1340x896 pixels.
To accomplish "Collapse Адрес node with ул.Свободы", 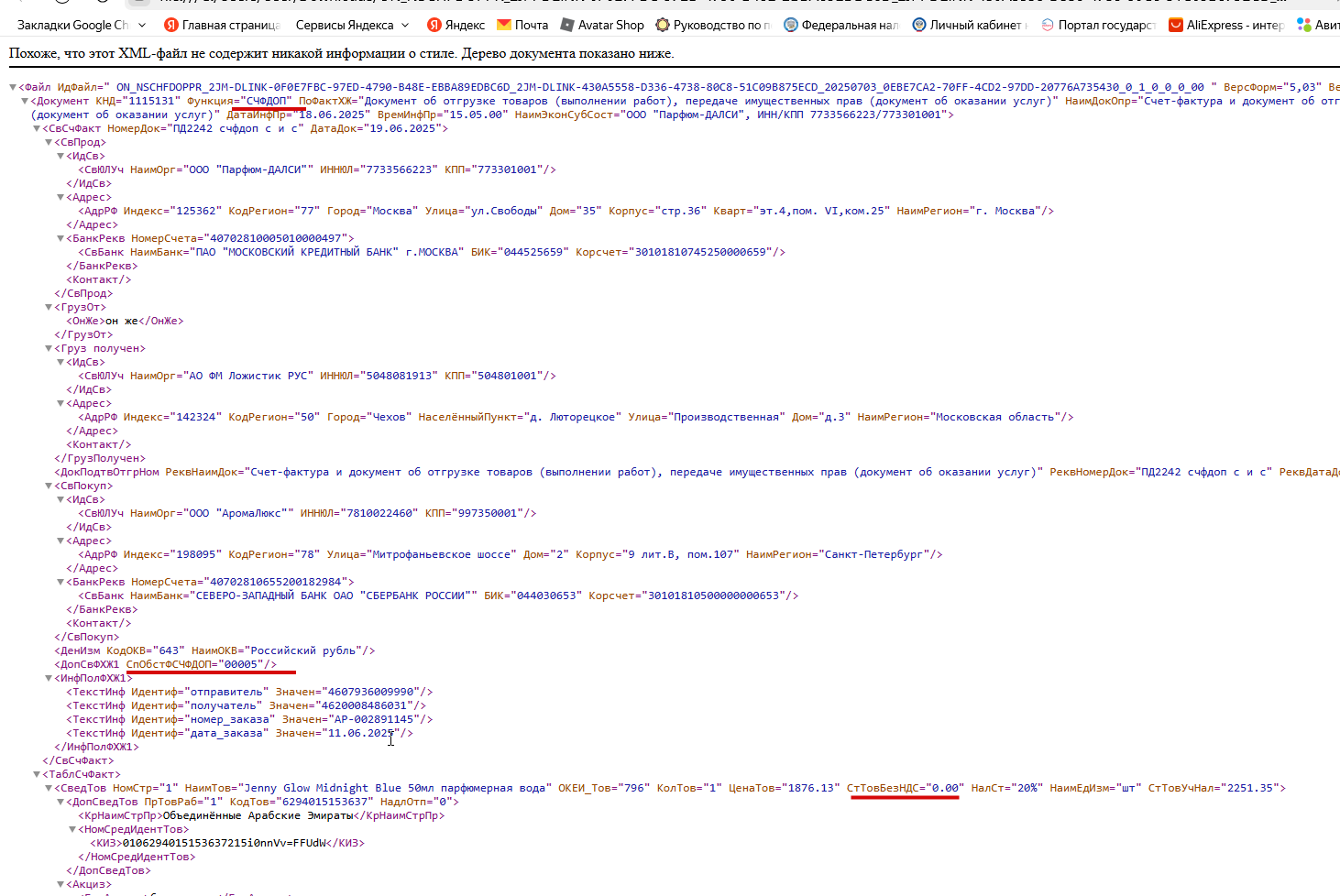I will coord(61,198).
